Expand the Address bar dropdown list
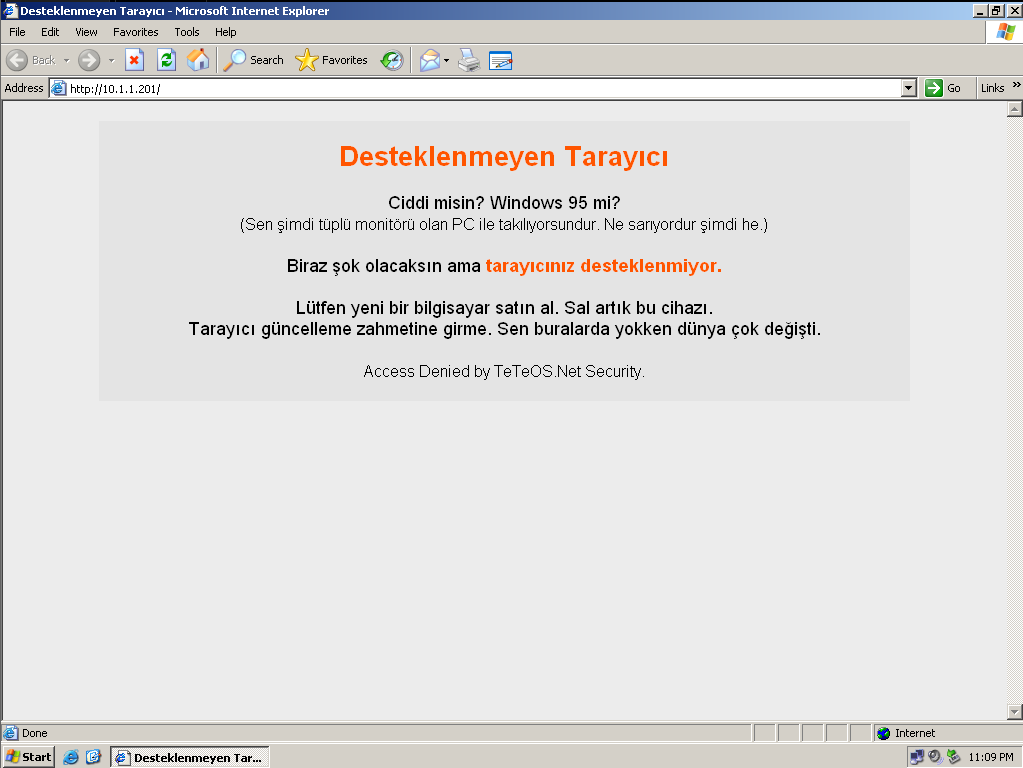This screenshot has height=768, width=1023. pos(909,88)
